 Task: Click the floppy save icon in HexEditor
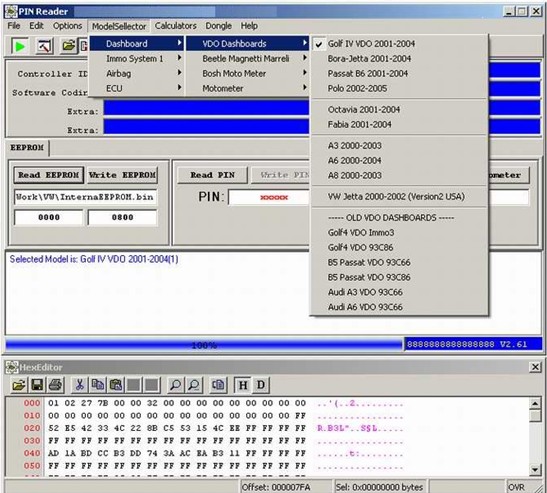(37, 385)
